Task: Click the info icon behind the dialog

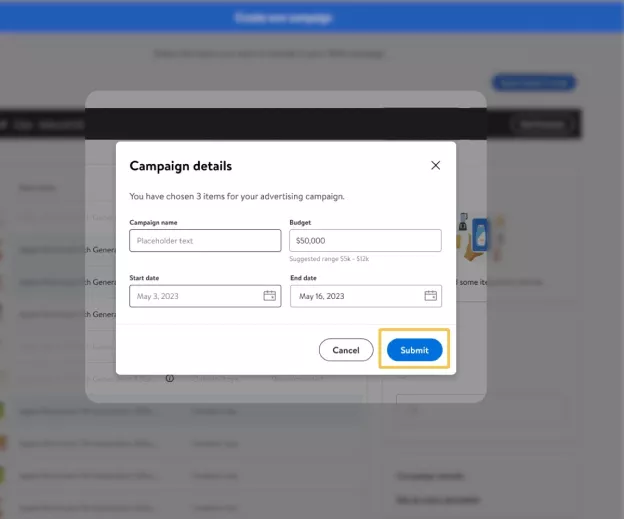Action: [169, 379]
